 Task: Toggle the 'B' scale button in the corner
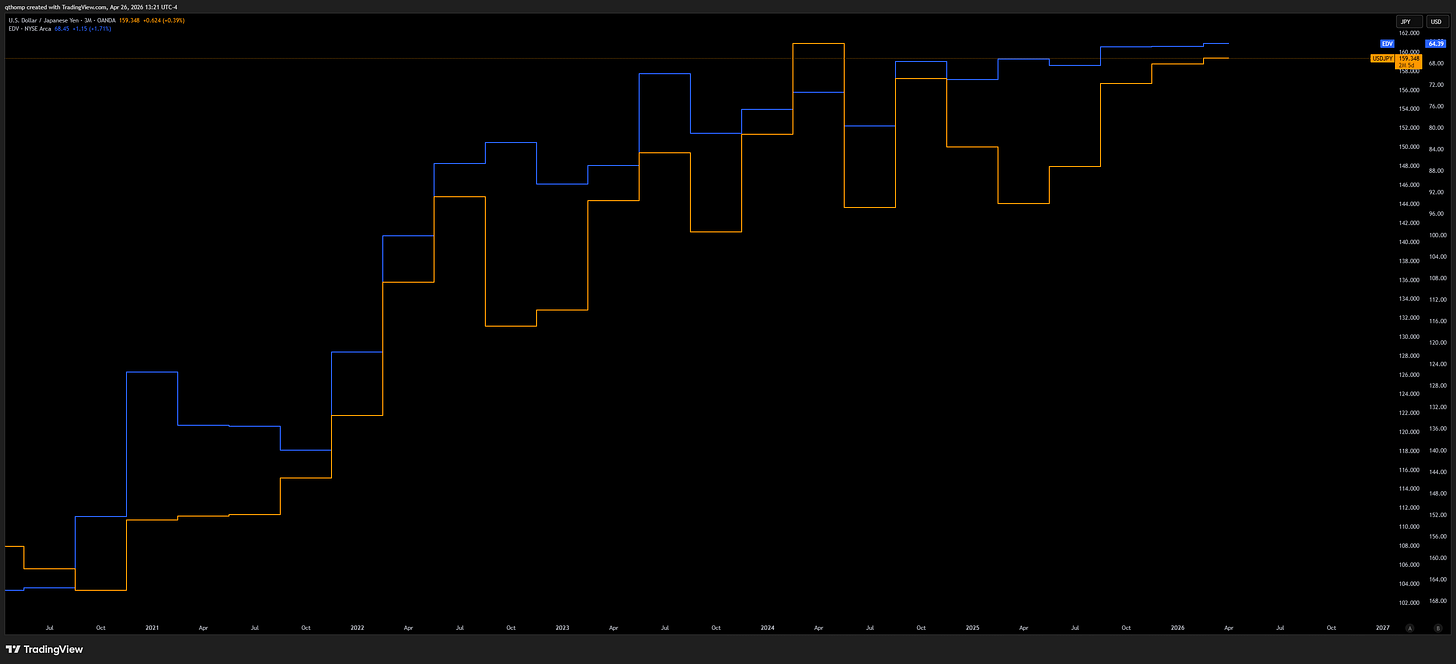click(x=1437, y=628)
